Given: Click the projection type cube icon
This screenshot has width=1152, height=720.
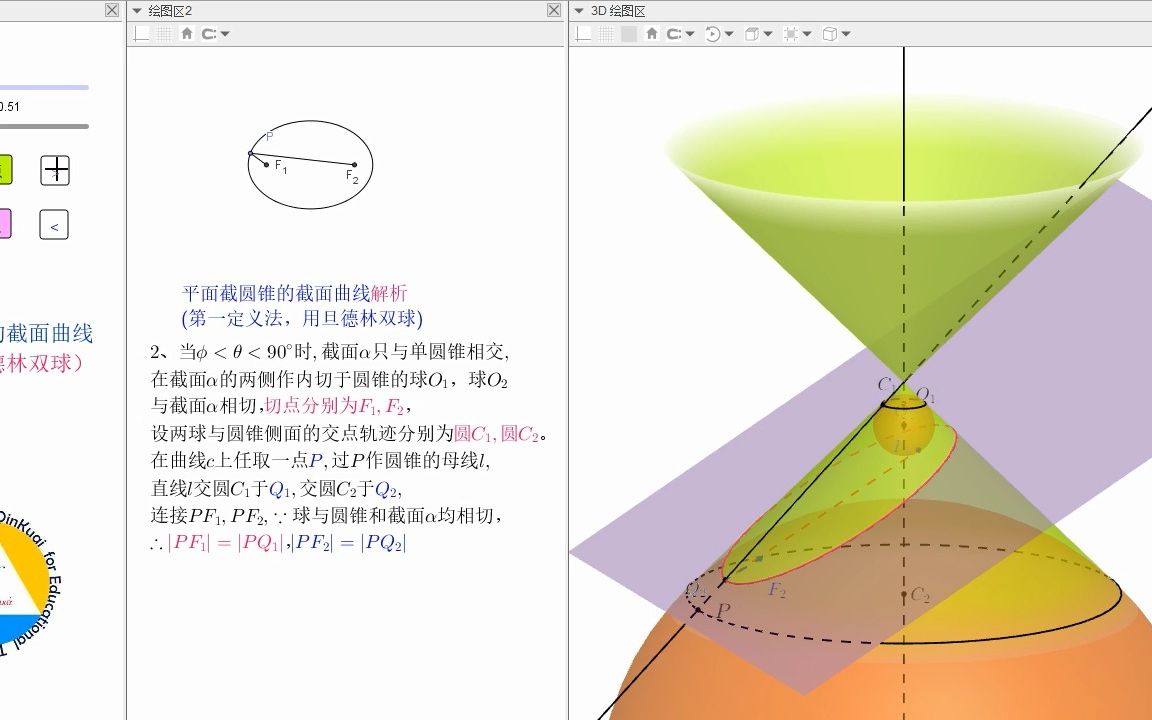Looking at the screenshot, I should pos(829,34).
